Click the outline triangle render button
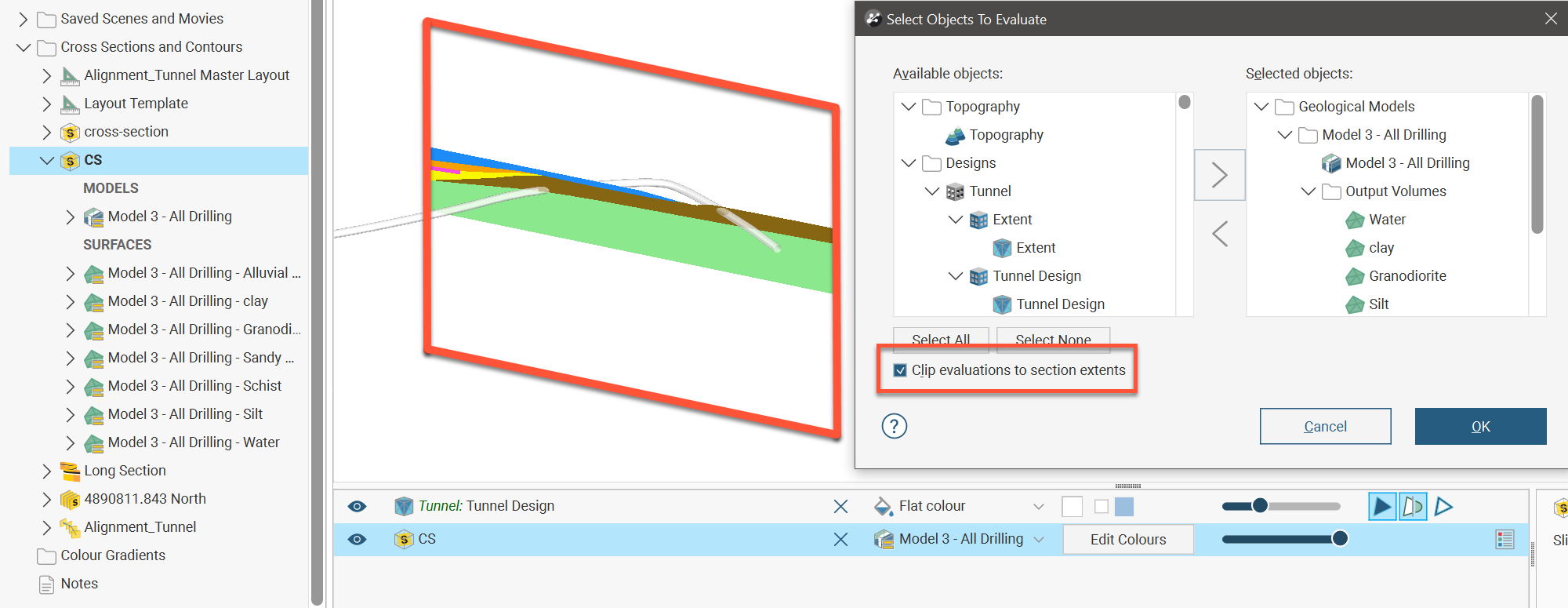 [x=1443, y=507]
